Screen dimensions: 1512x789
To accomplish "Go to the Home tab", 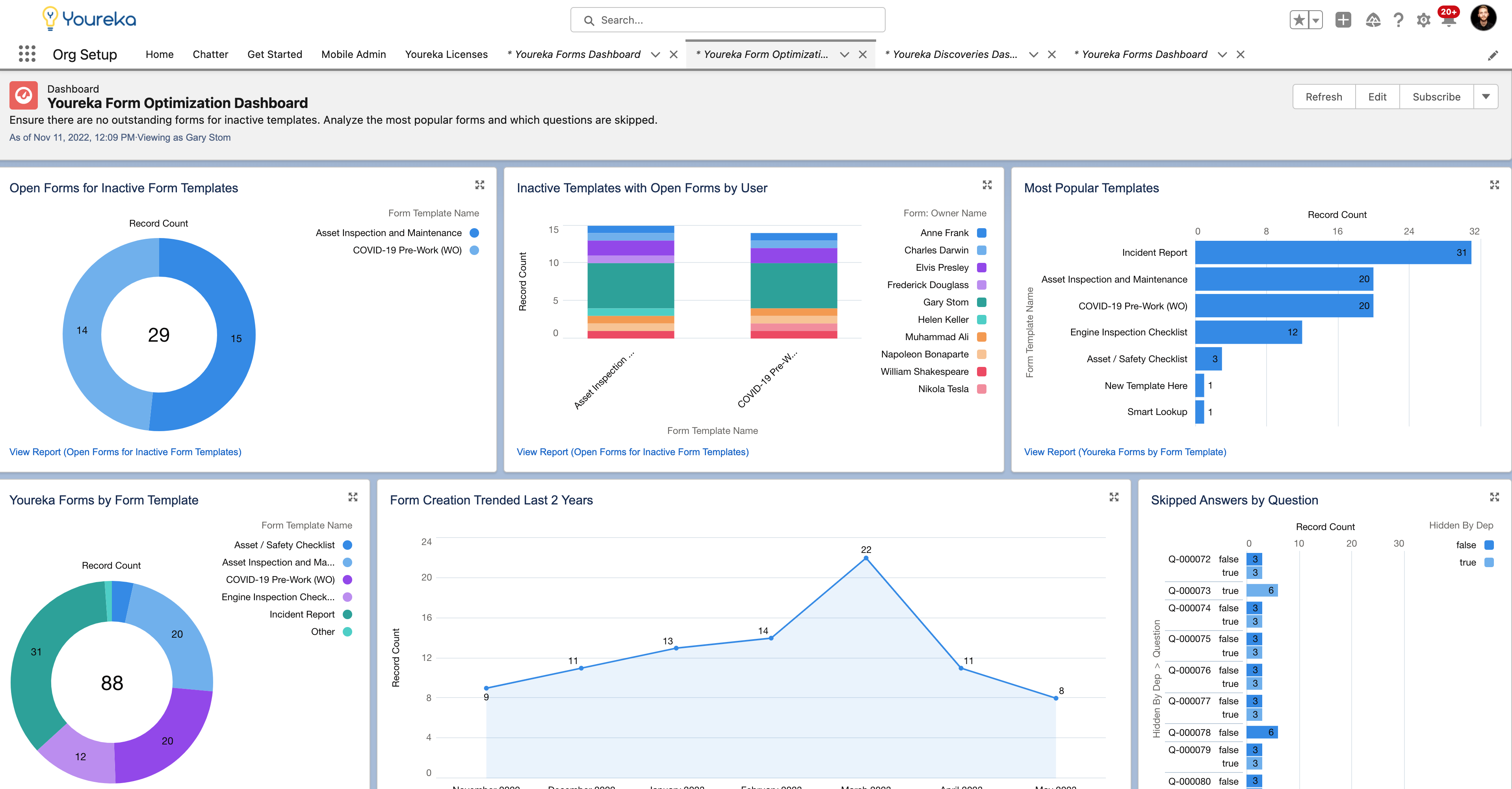I will pyautogui.click(x=160, y=55).
